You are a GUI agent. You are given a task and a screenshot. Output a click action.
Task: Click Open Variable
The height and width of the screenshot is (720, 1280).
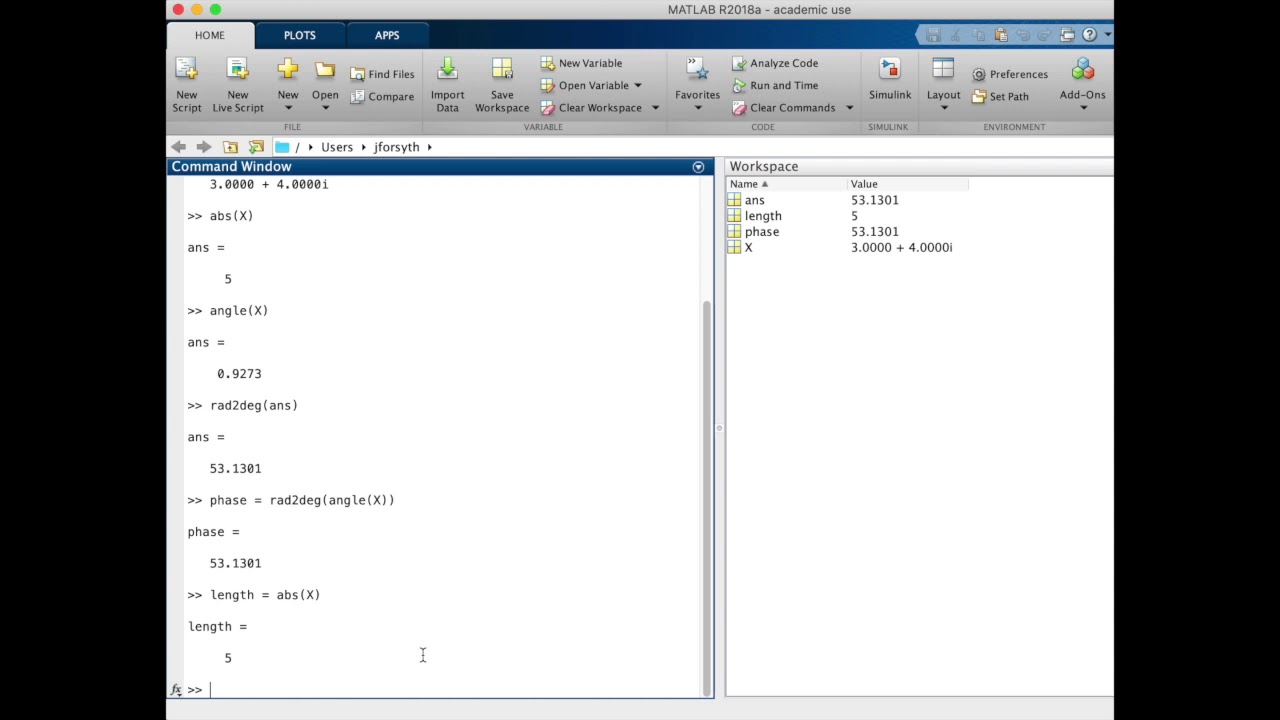tap(585, 85)
